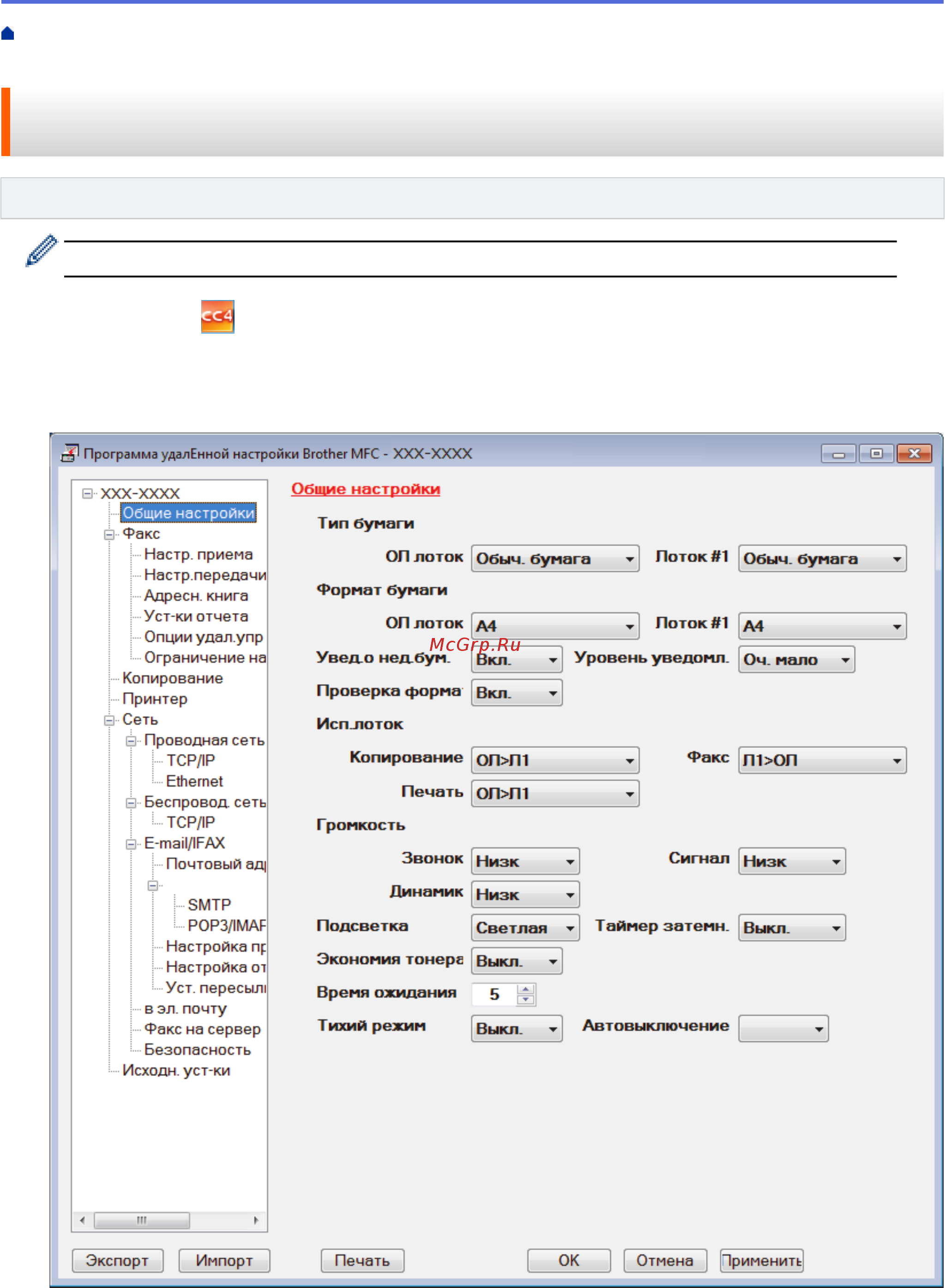
Task: Select Опции удал.упр tree item
Action: 203,637
